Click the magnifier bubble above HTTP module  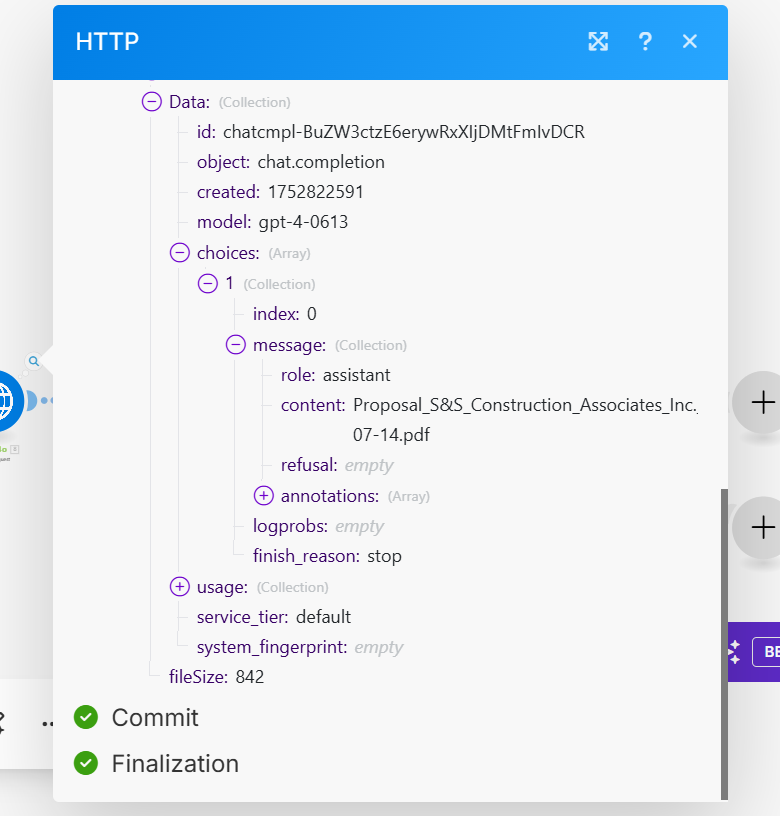point(34,362)
